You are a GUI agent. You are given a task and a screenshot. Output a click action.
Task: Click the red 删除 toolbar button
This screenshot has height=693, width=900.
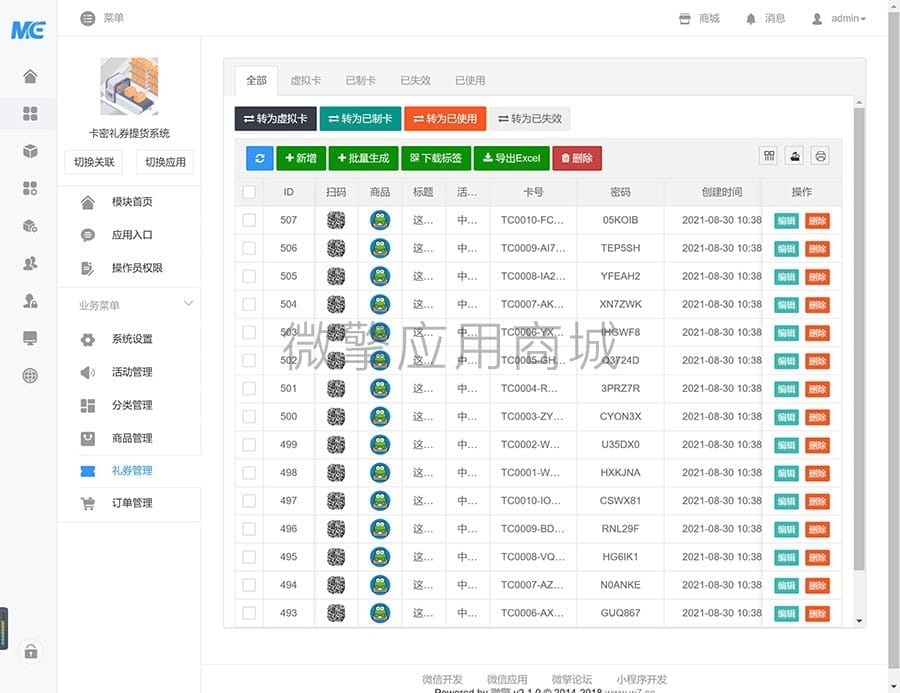pos(577,158)
